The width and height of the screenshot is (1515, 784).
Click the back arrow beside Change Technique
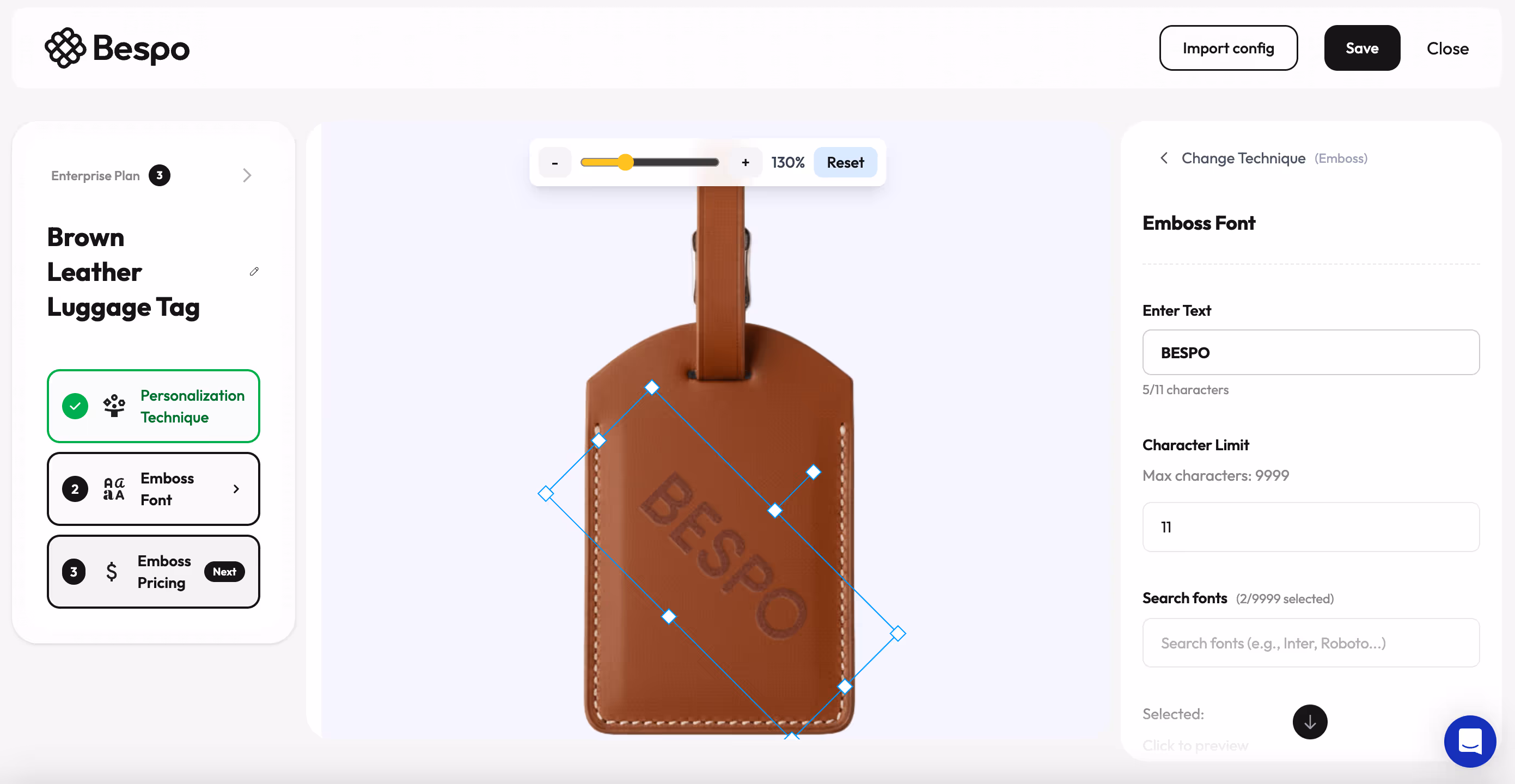(x=1164, y=158)
